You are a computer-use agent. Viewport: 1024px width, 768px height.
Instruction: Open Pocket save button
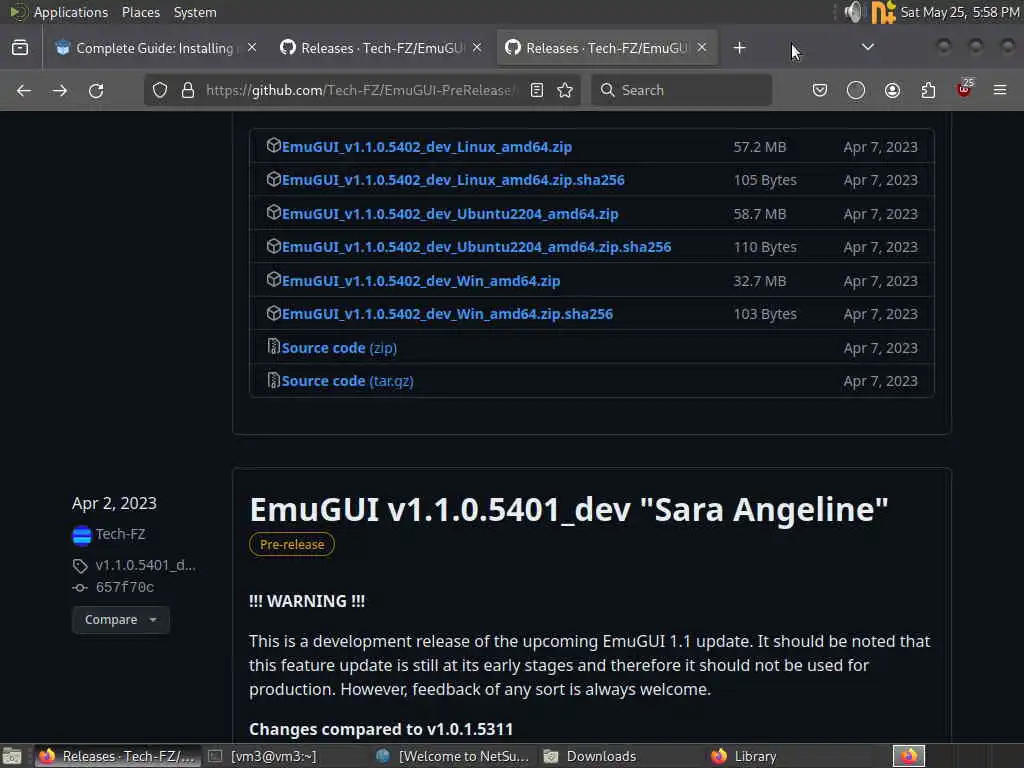coord(820,90)
